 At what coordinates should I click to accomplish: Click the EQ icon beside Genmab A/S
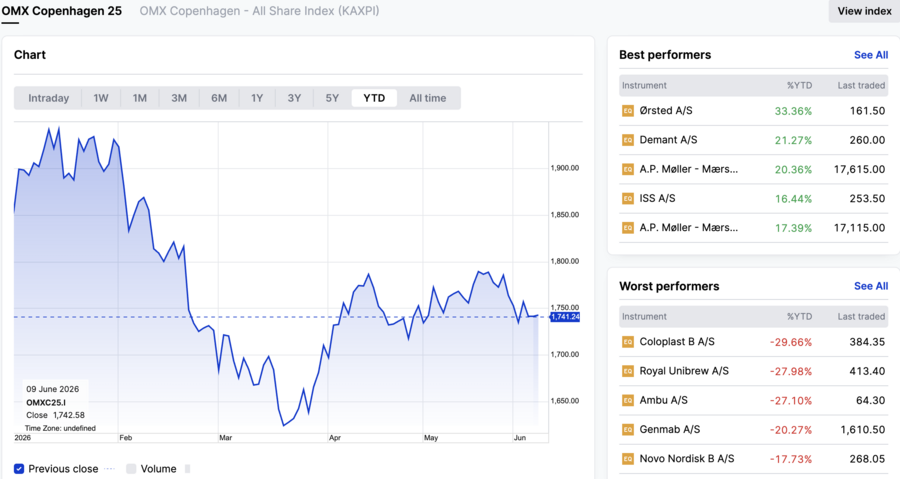point(628,430)
